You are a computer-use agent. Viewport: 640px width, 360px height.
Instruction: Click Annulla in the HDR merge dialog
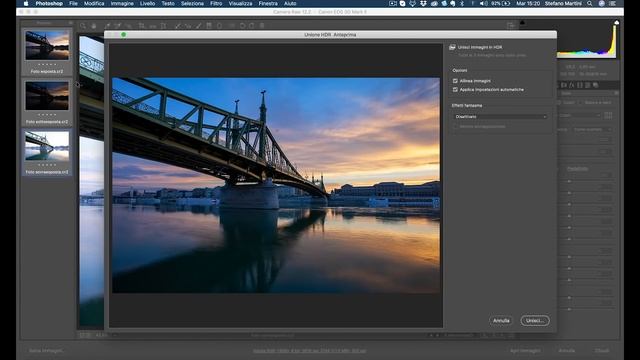pos(501,320)
